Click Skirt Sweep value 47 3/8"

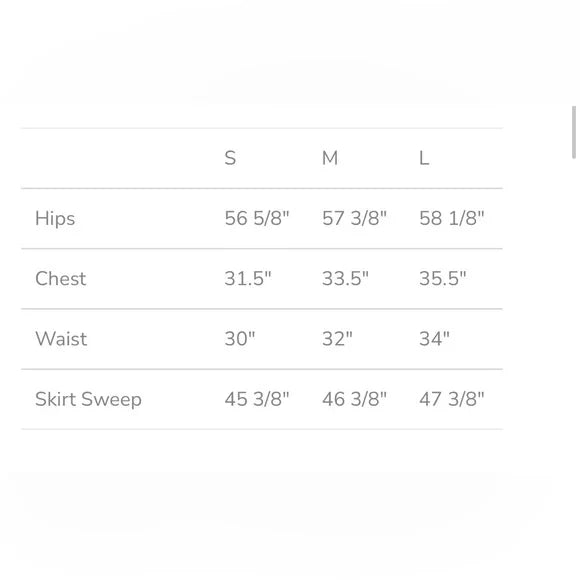click(x=452, y=399)
